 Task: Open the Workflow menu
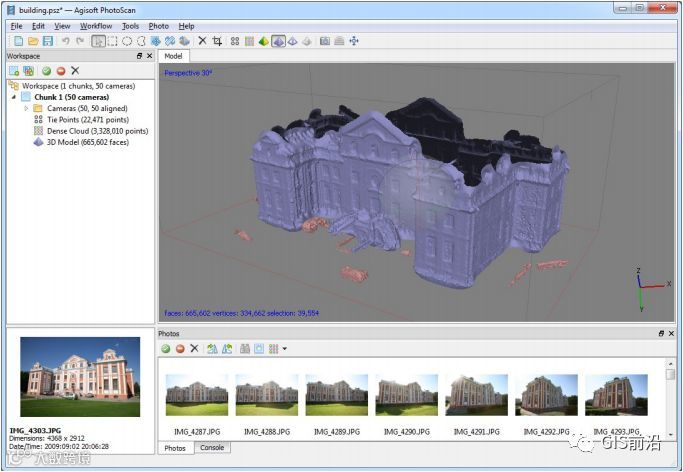96,25
